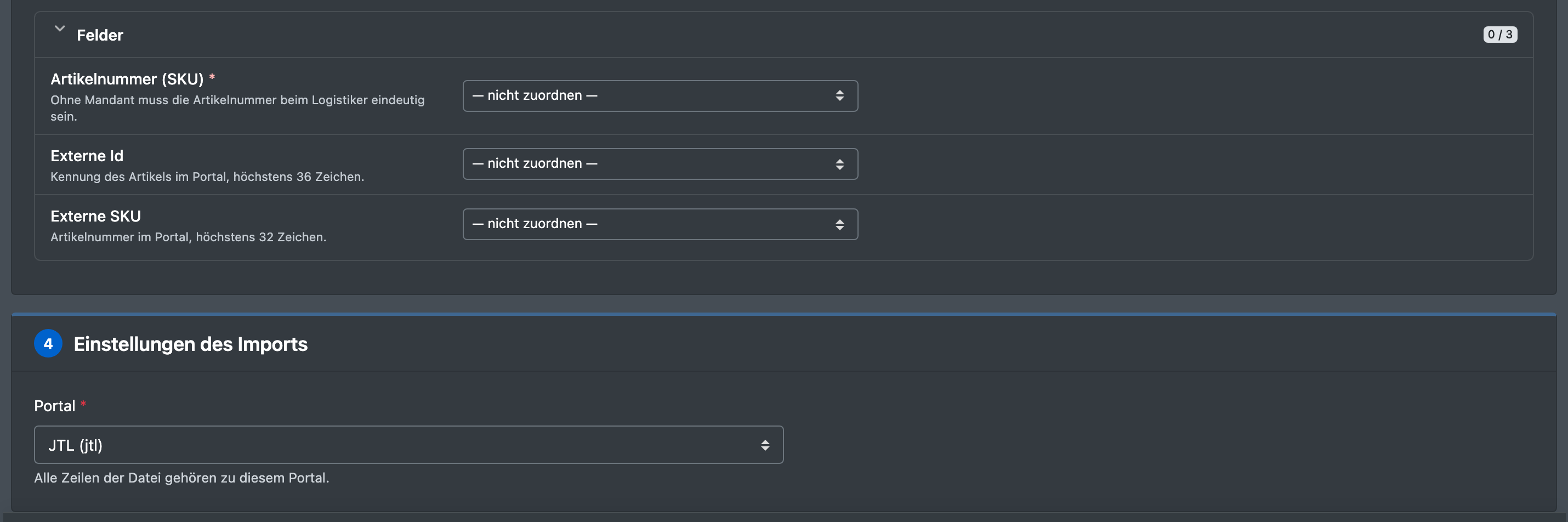Click the 0 / 3 fields counter badge
The image size is (1568, 522).
(1500, 35)
